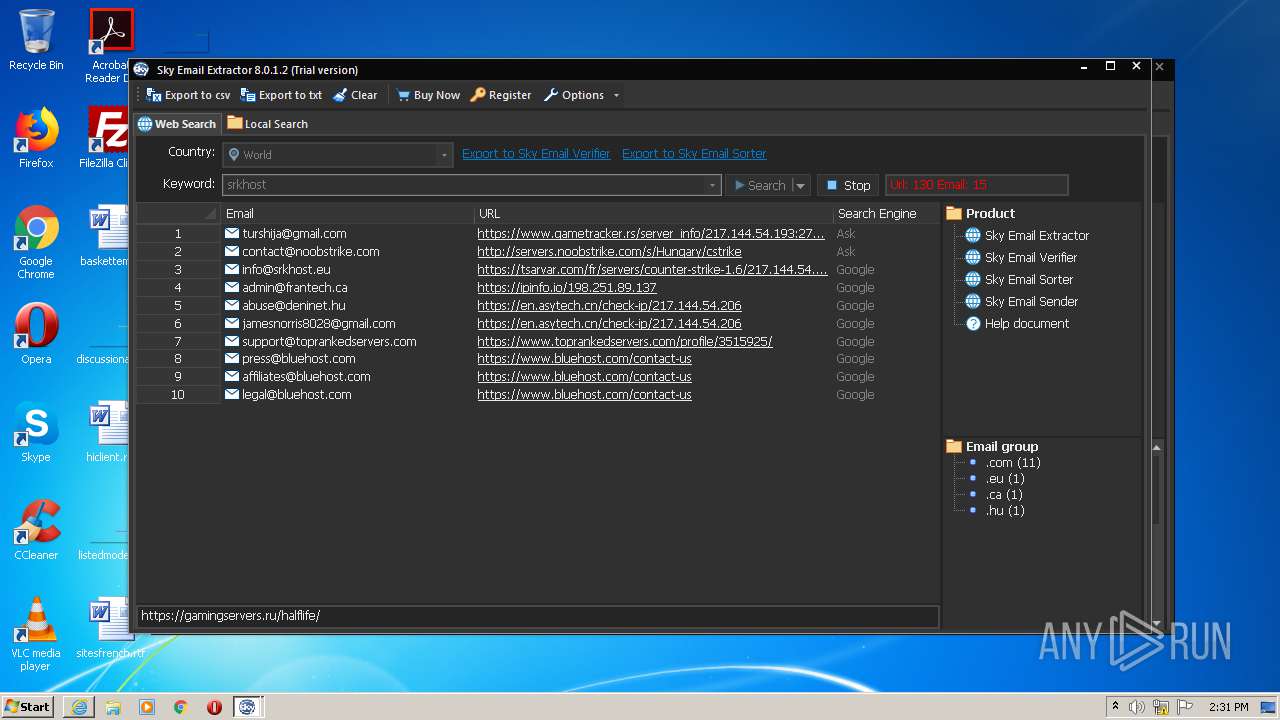Sort by the Email column header
This screenshot has width=1280, height=720.
[347, 213]
